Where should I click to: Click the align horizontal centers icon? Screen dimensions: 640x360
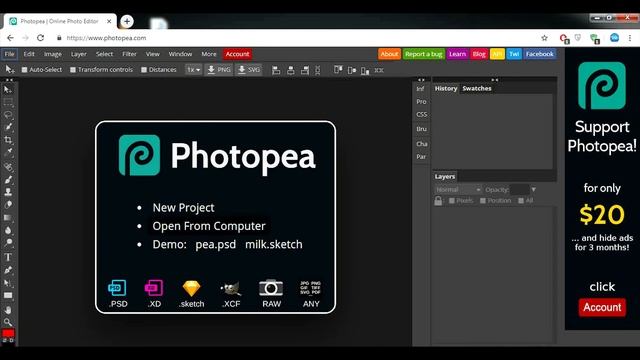coord(291,70)
